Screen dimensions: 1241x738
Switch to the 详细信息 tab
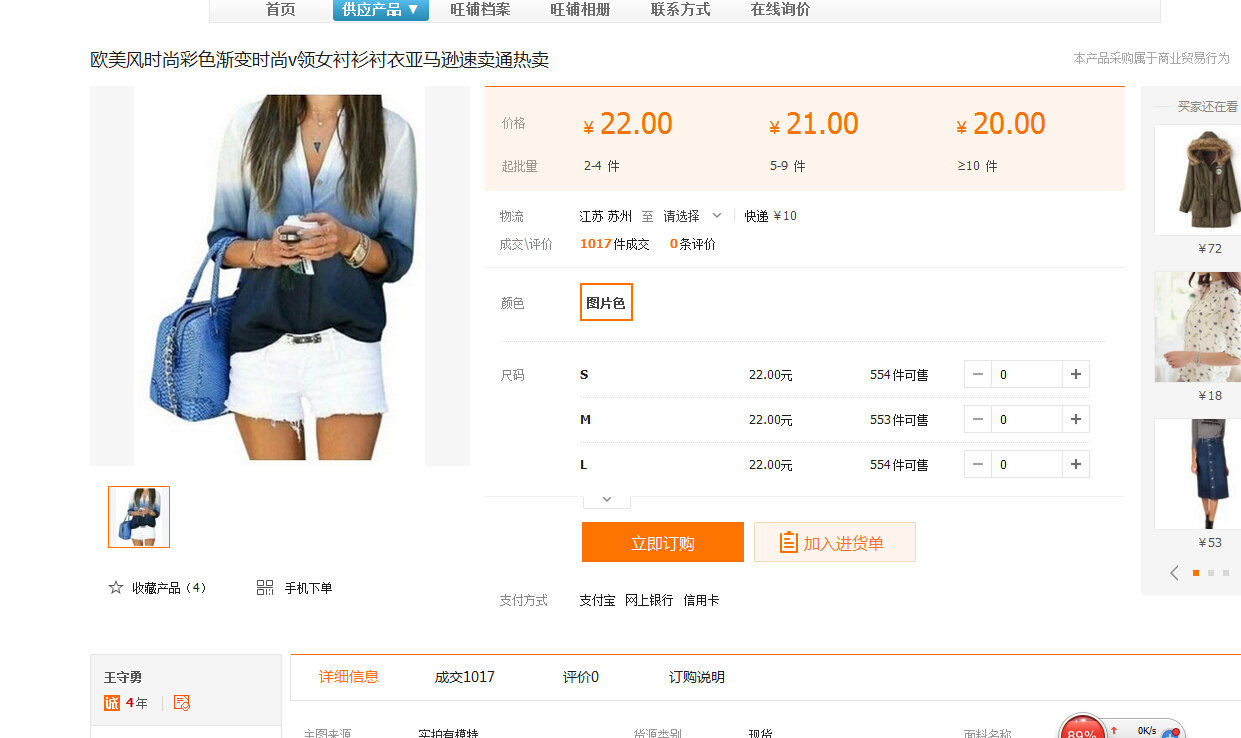(348, 677)
